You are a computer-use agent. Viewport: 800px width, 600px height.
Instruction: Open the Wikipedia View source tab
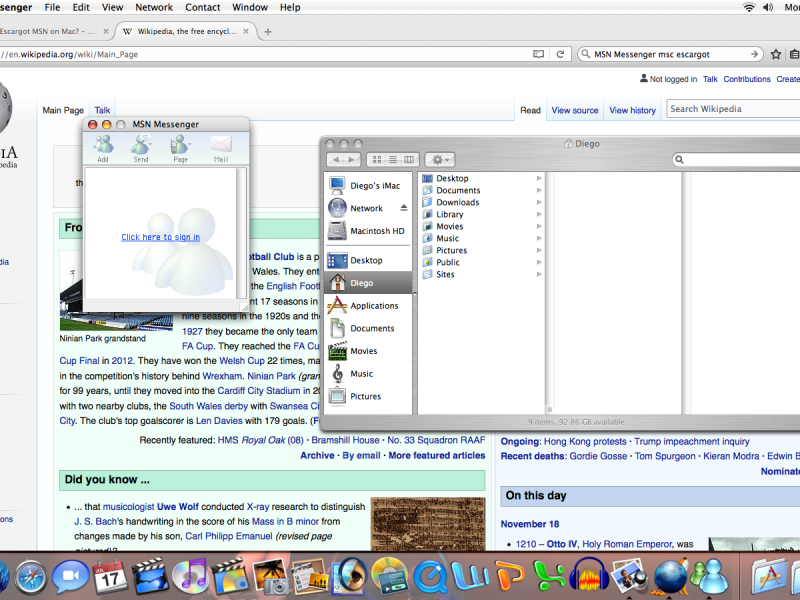click(575, 110)
